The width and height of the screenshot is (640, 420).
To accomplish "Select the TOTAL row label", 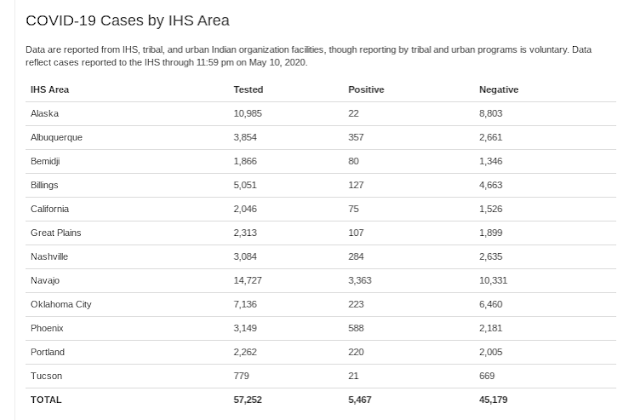I will pyautogui.click(x=46, y=399).
